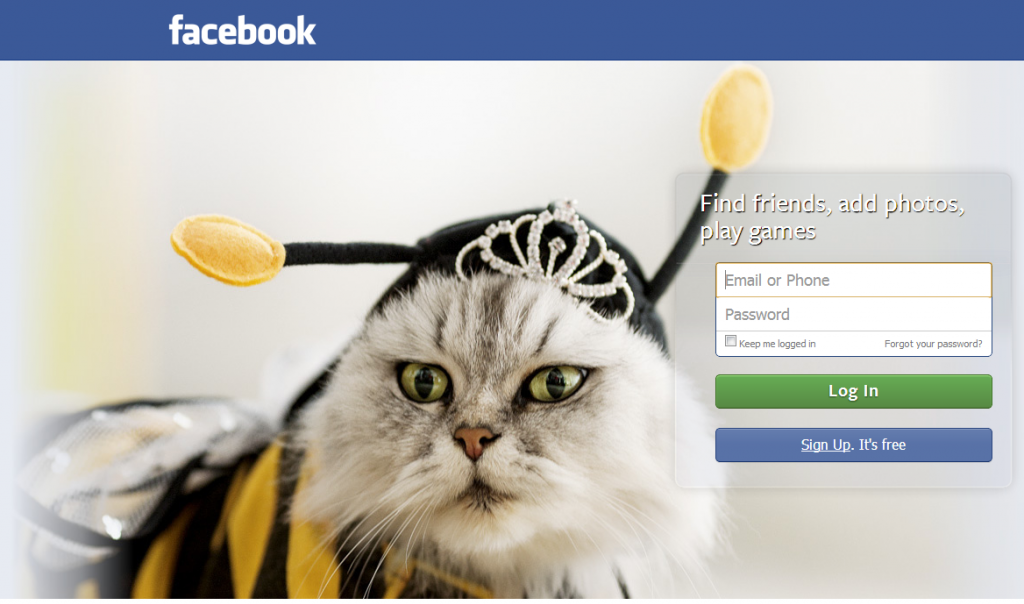
Task: Select the Password input field
Action: point(854,315)
